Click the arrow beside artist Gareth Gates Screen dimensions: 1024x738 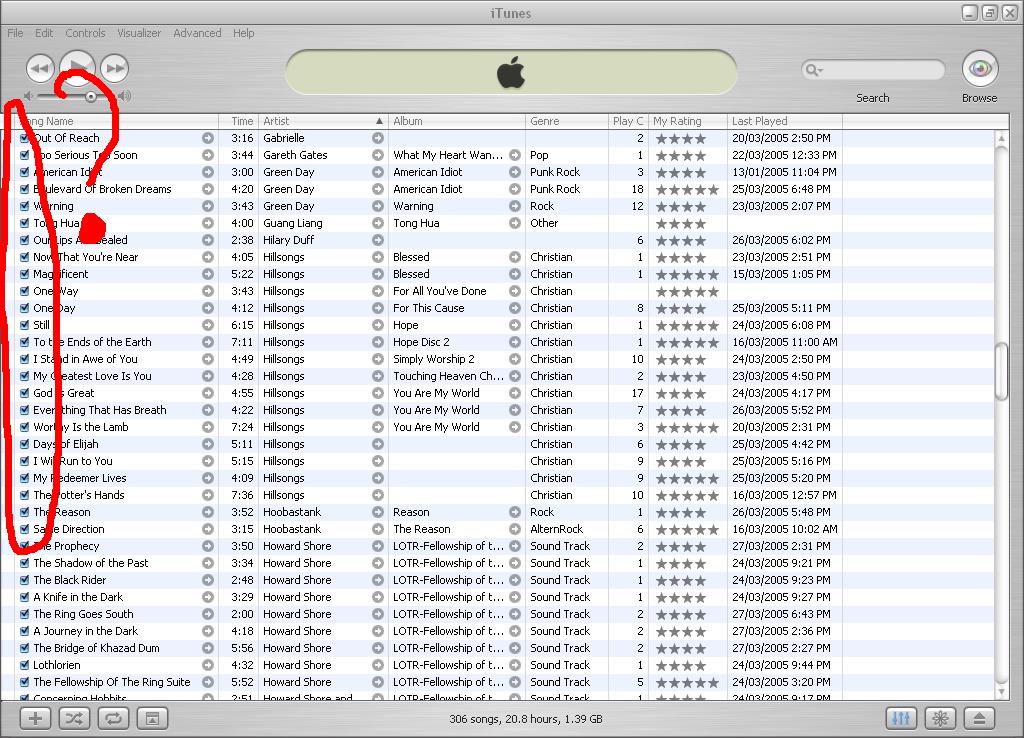coord(377,155)
